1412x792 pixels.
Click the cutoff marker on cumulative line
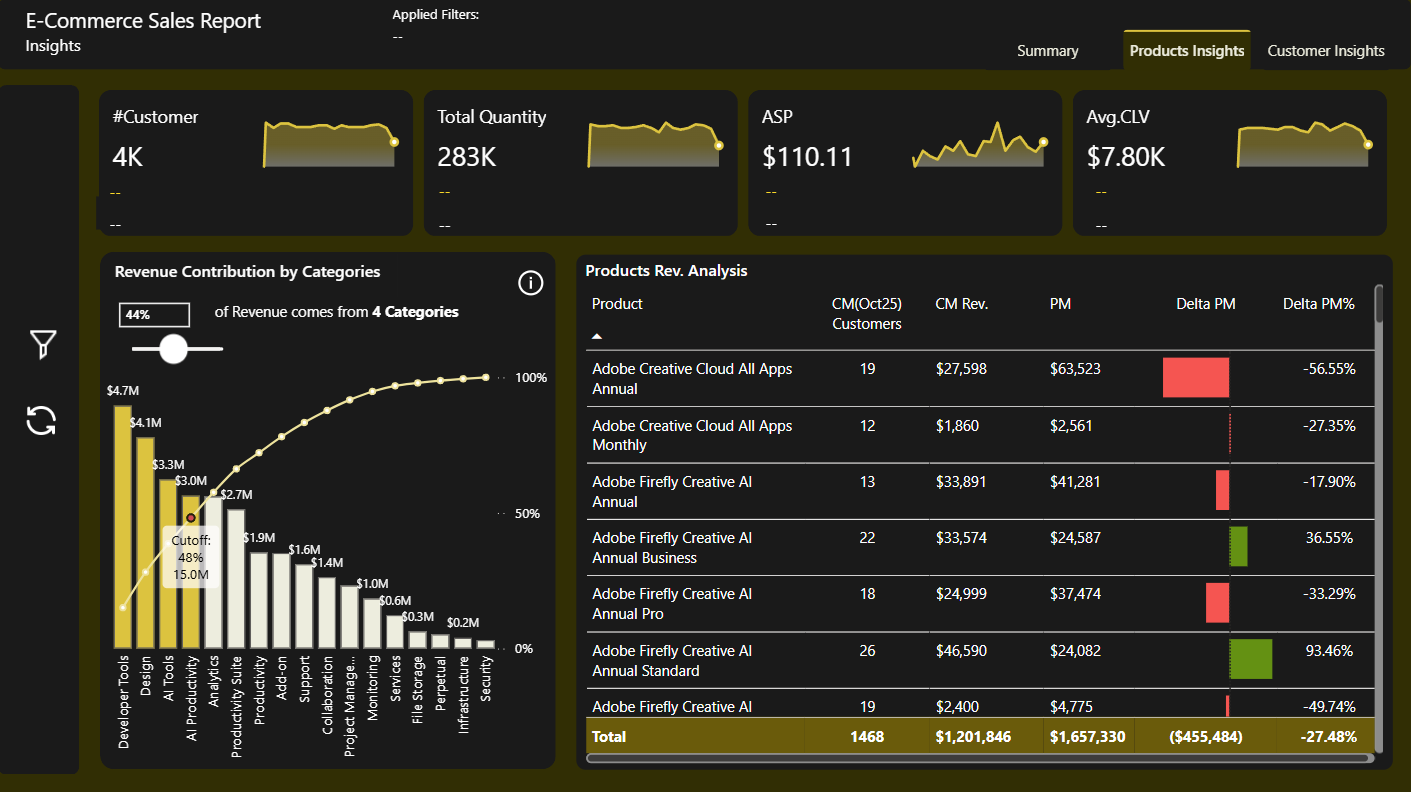tap(191, 517)
